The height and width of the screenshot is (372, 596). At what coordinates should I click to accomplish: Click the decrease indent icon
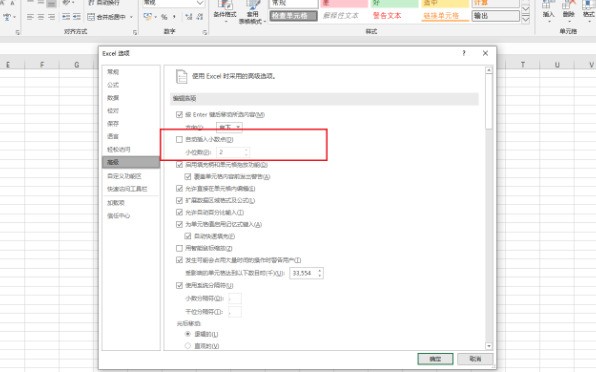(x=66, y=17)
